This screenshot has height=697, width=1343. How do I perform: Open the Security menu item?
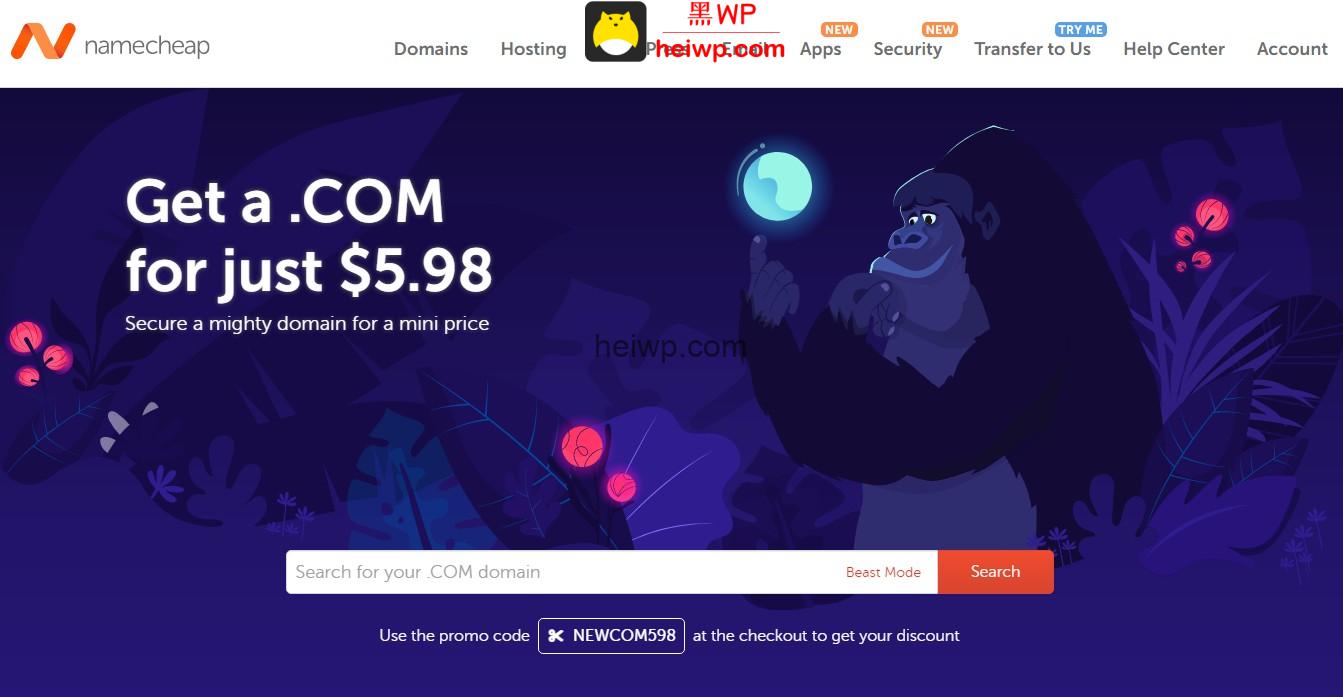(907, 49)
